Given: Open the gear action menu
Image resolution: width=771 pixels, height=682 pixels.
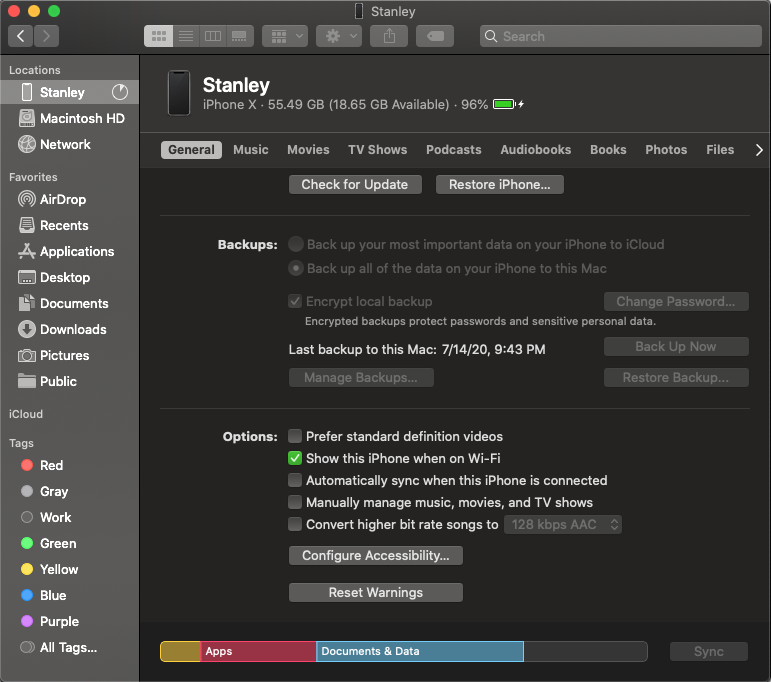Looking at the screenshot, I should pos(339,36).
